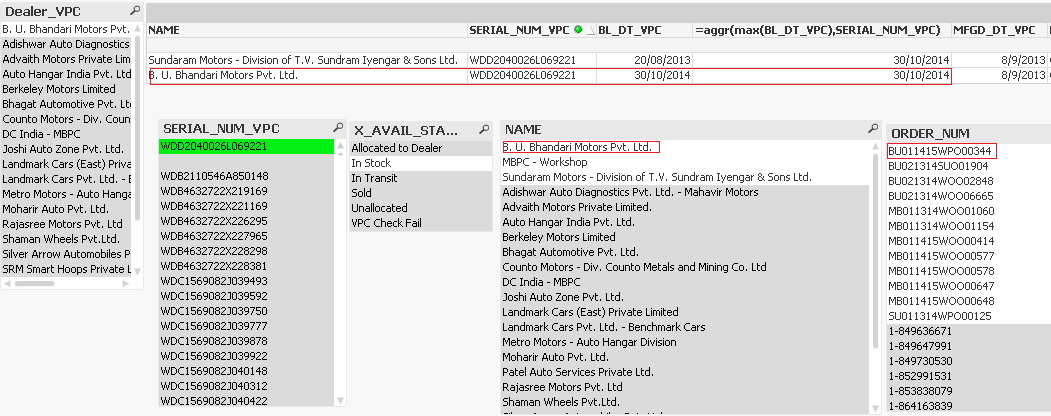Image resolution: width=1051 pixels, height=416 pixels.
Task: Click Dealer_VPC horizontal scroll right arrow
Action: [x=125, y=283]
